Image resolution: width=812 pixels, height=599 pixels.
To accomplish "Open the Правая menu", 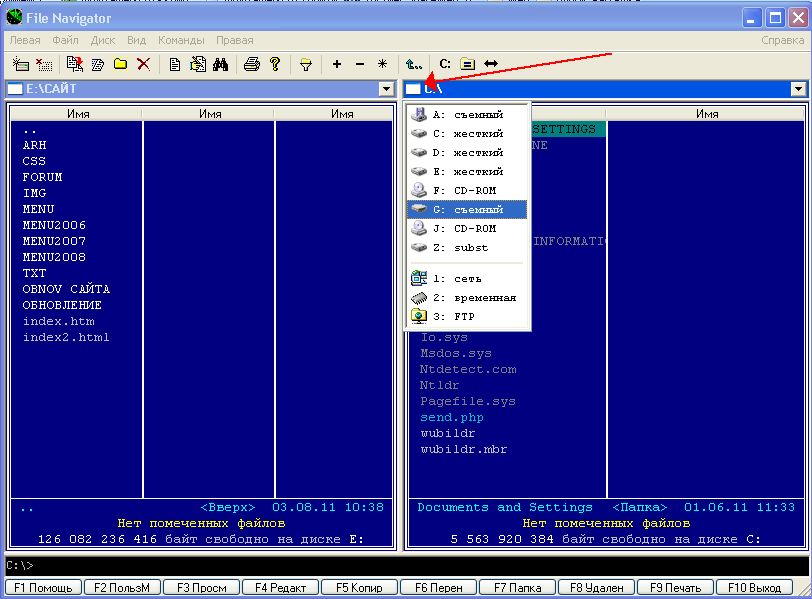I will [235, 40].
